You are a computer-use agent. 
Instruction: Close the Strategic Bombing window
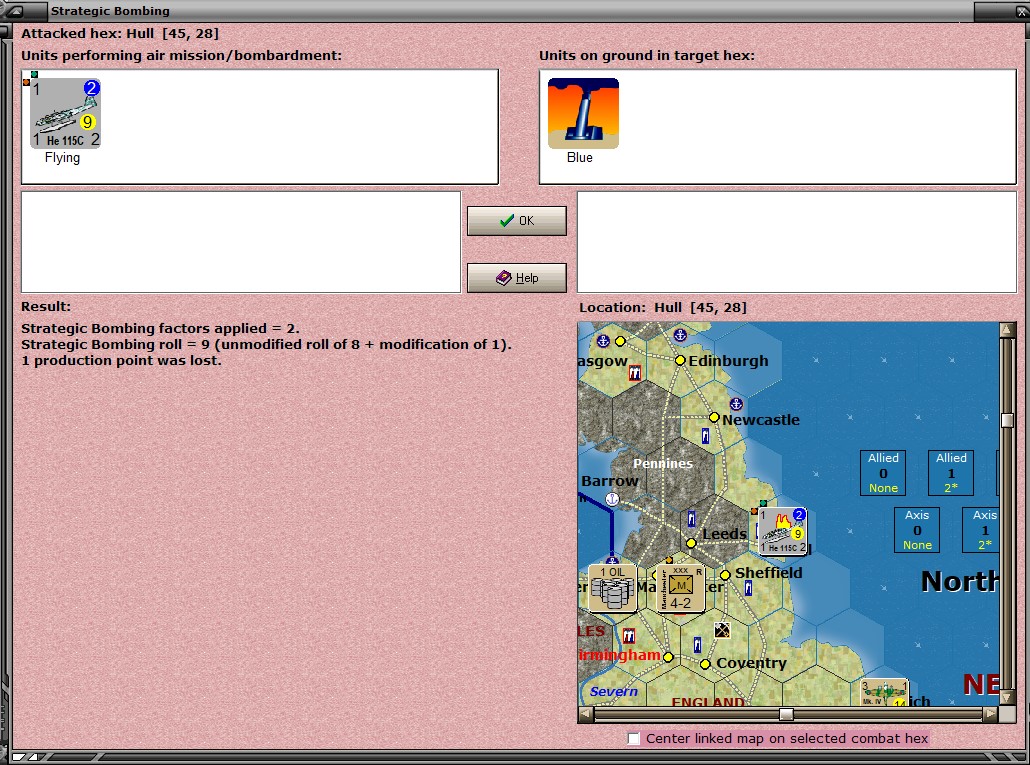1022,11
